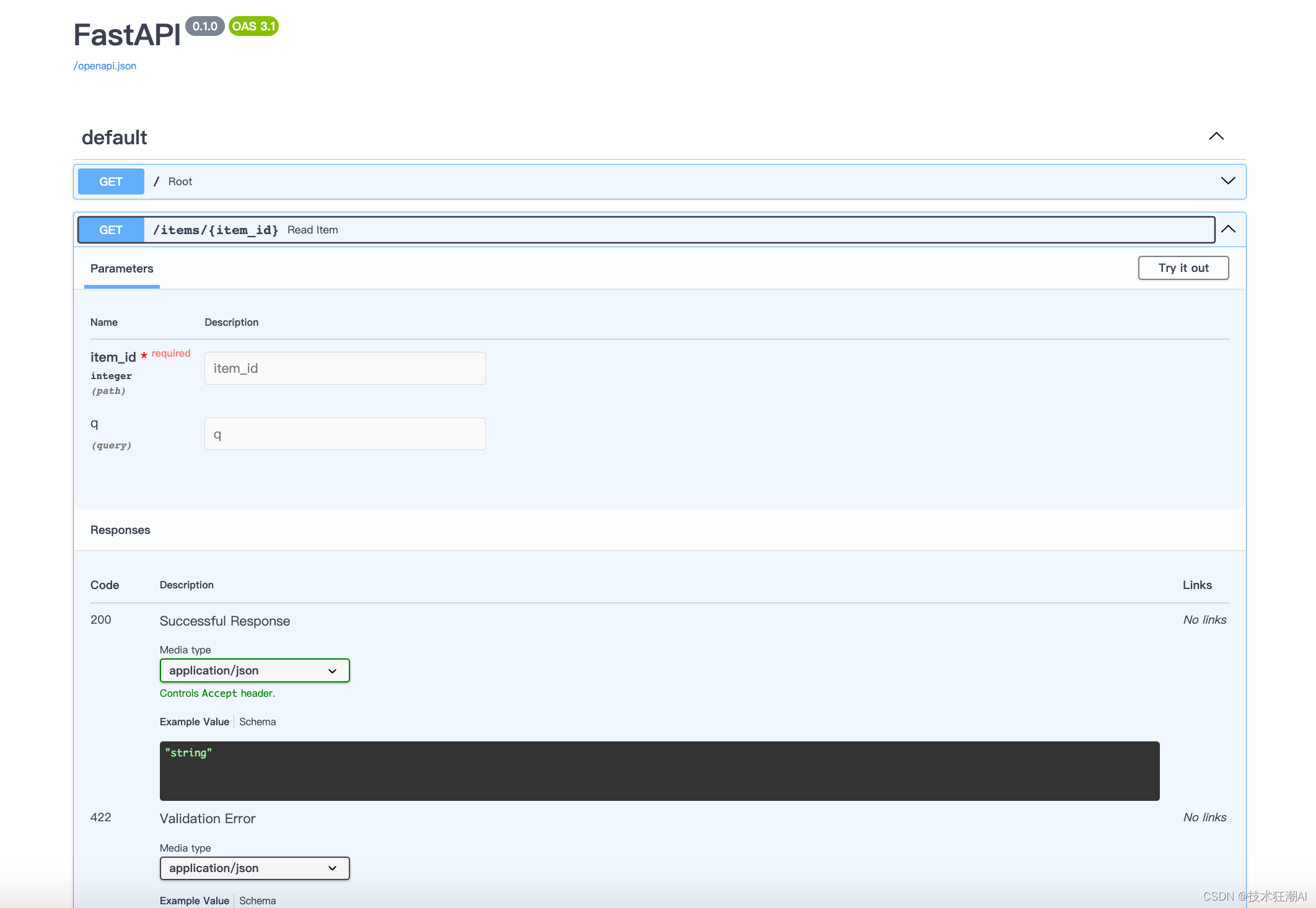Expand the GET / Root endpoint arrow
Viewport: 1316px width, 908px height.
pyautogui.click(x=1227, y=181)
